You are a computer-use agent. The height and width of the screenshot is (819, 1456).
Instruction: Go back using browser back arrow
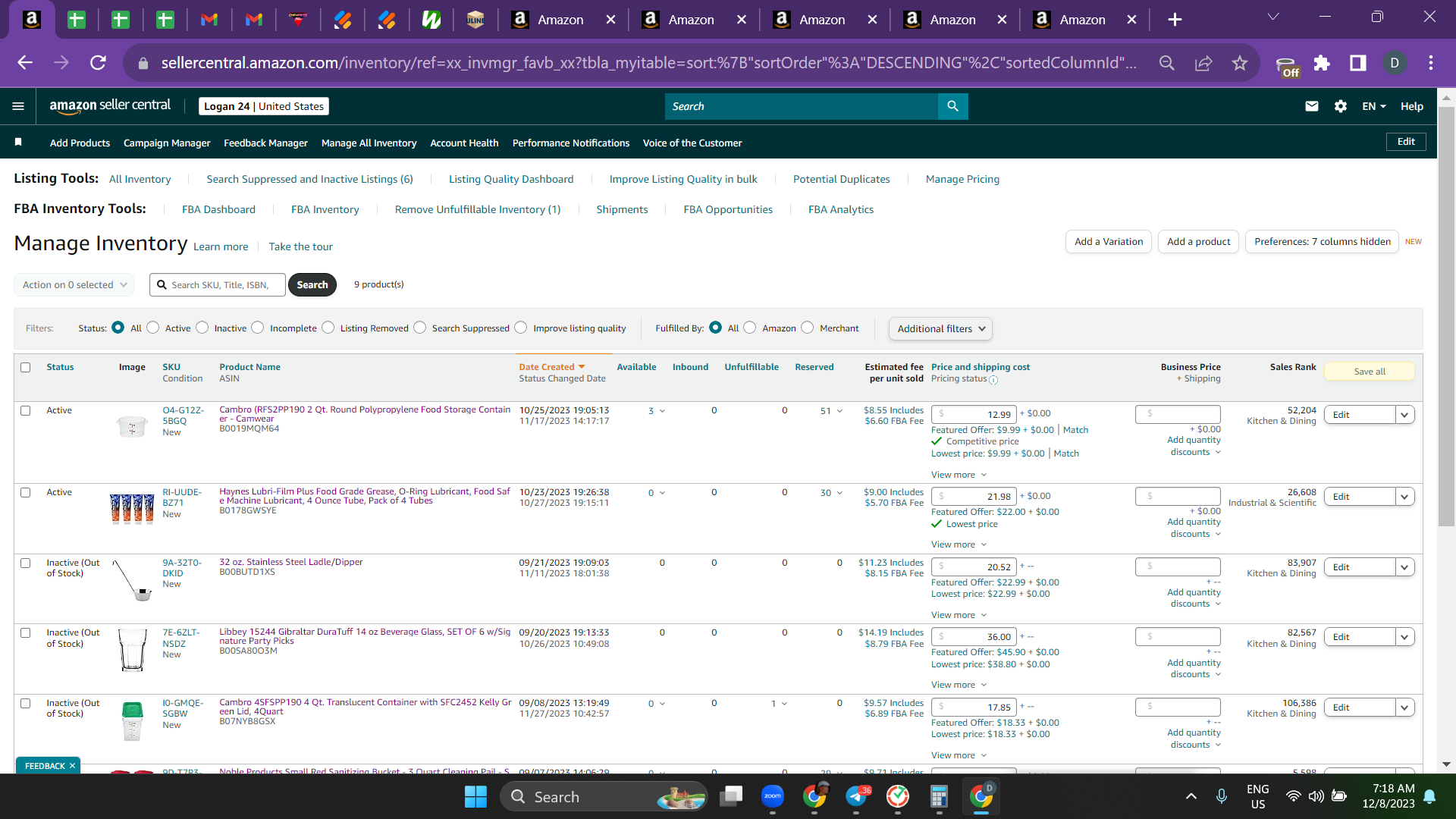tap(25, 63)
